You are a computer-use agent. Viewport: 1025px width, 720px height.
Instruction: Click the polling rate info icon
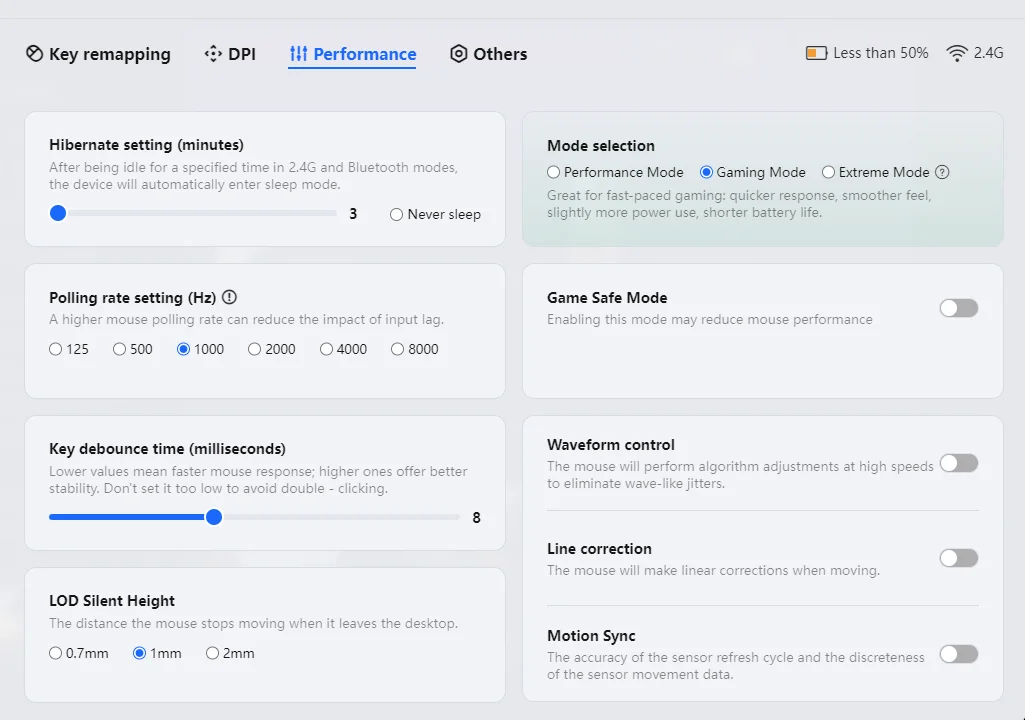click(x=229, y=297)
